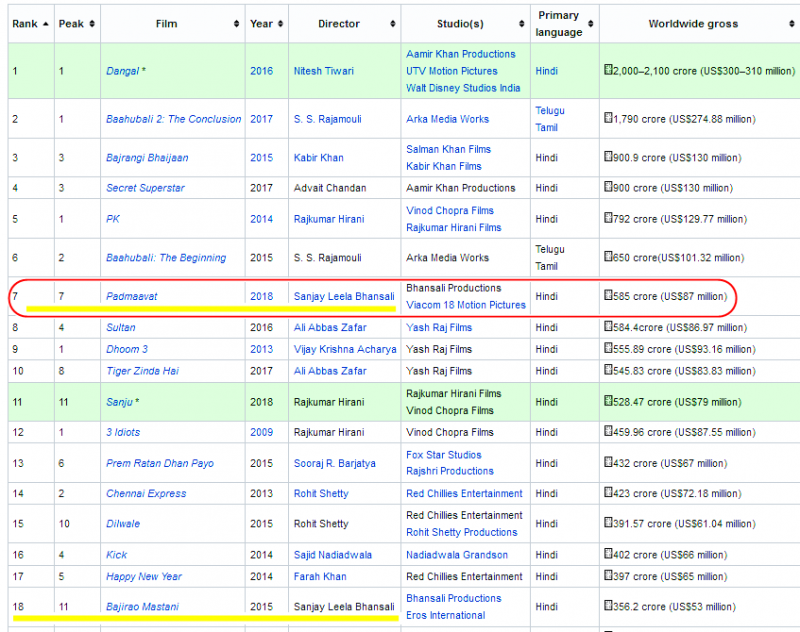Open Sajid Nadiadwala director link
Viewport: 800px width, 632px height.
click(333, 554)
